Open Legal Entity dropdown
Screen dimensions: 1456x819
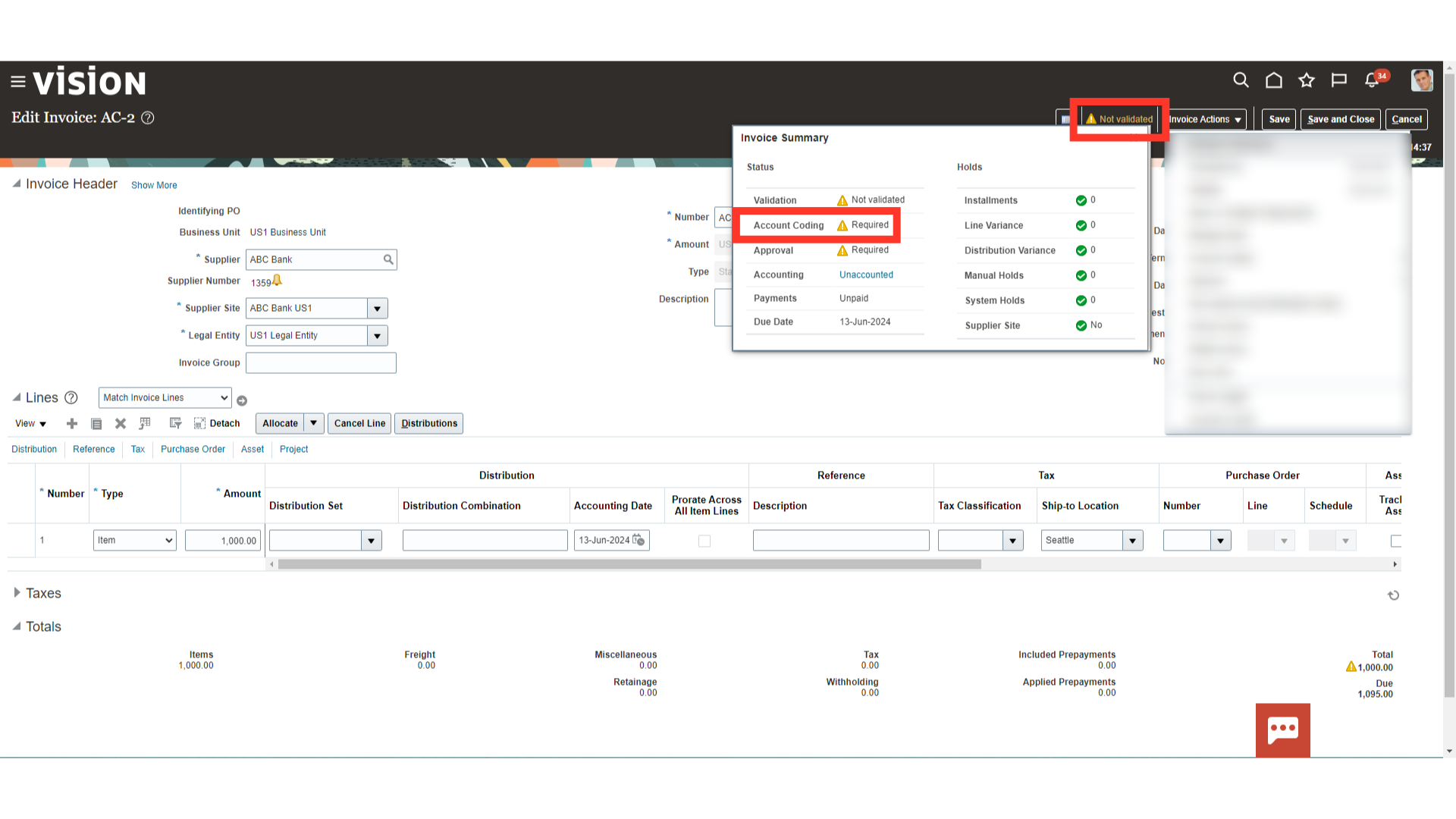[x=378, y=335]
